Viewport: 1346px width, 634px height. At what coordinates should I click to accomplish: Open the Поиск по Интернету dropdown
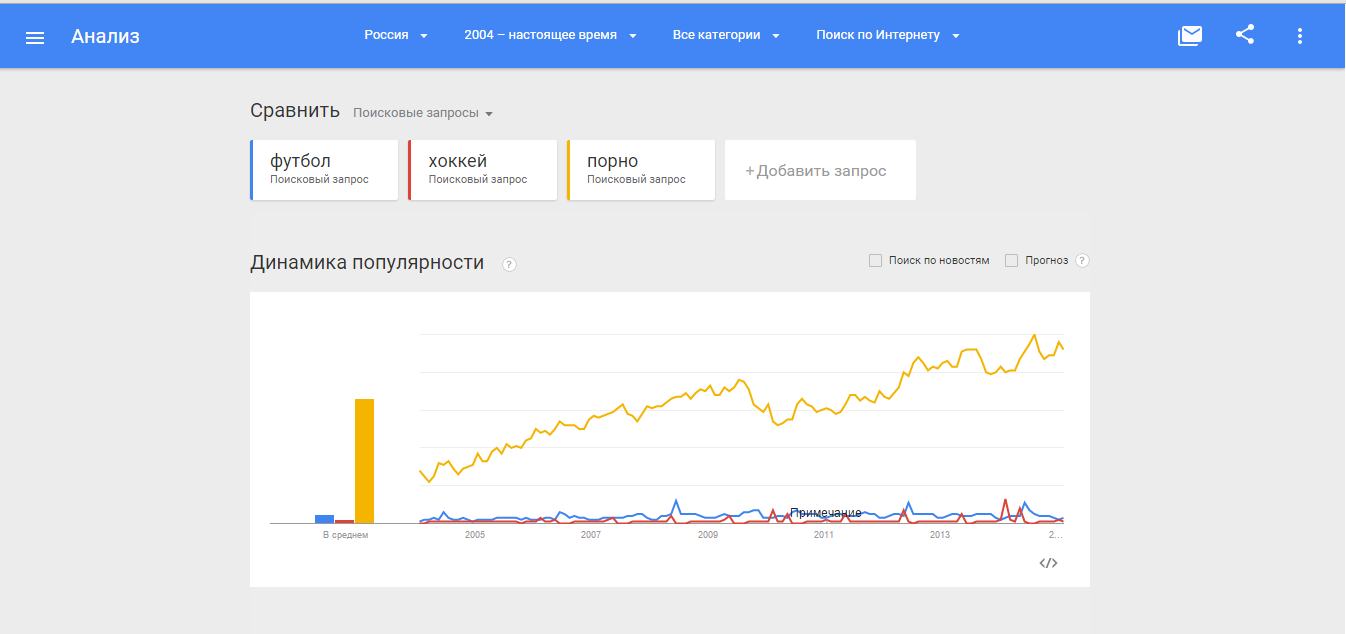(x=888, y=35)
